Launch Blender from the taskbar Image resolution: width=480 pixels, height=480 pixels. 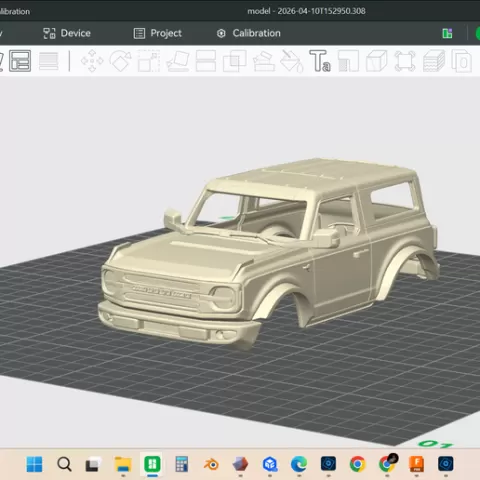(211, 464)
